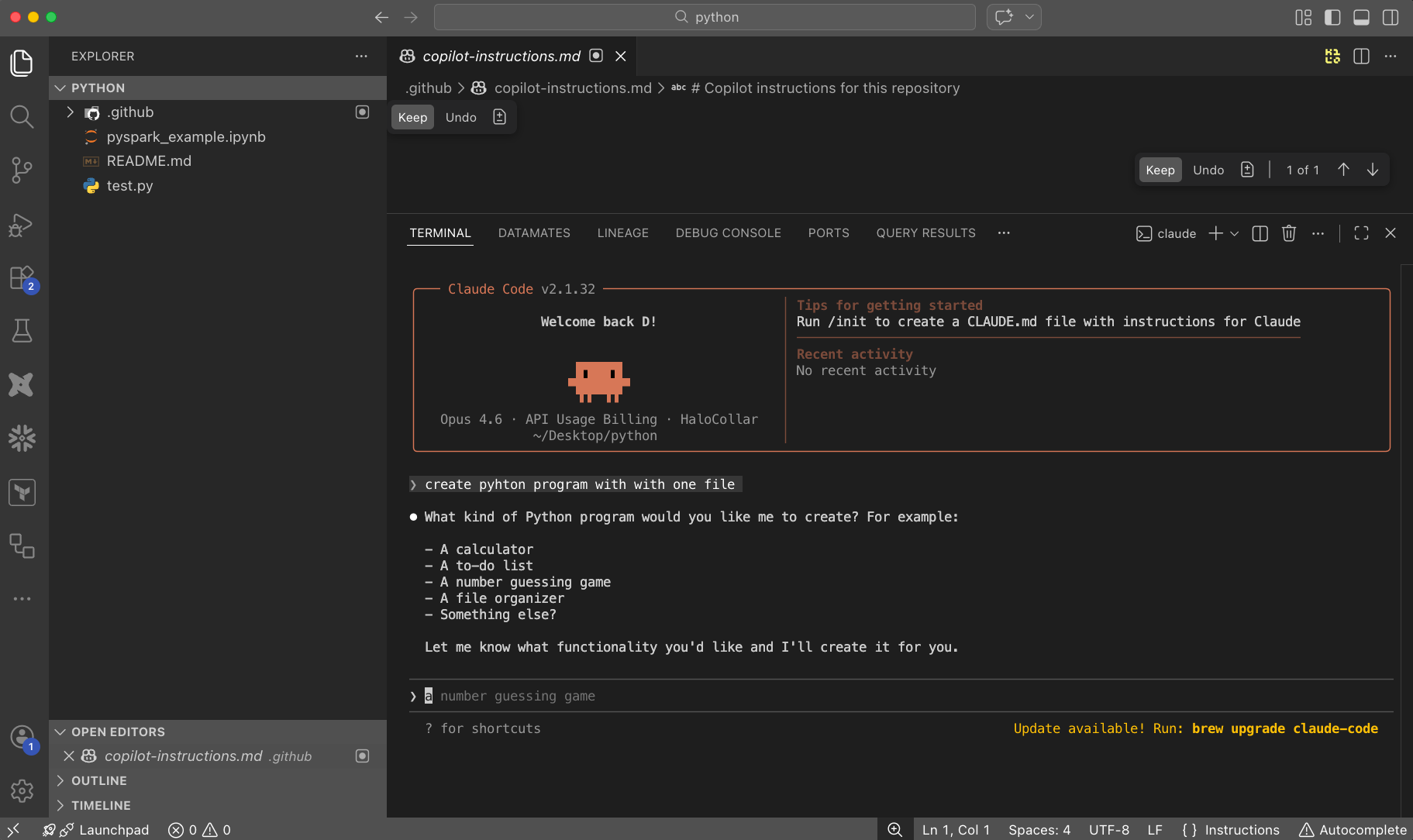Click the python search field

click(x=704, y=16)
